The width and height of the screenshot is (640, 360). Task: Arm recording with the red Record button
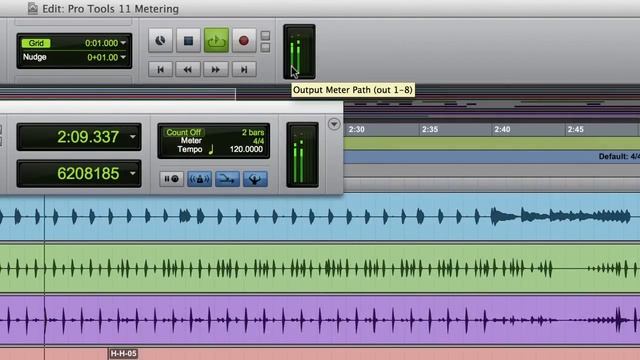point(244,40)
